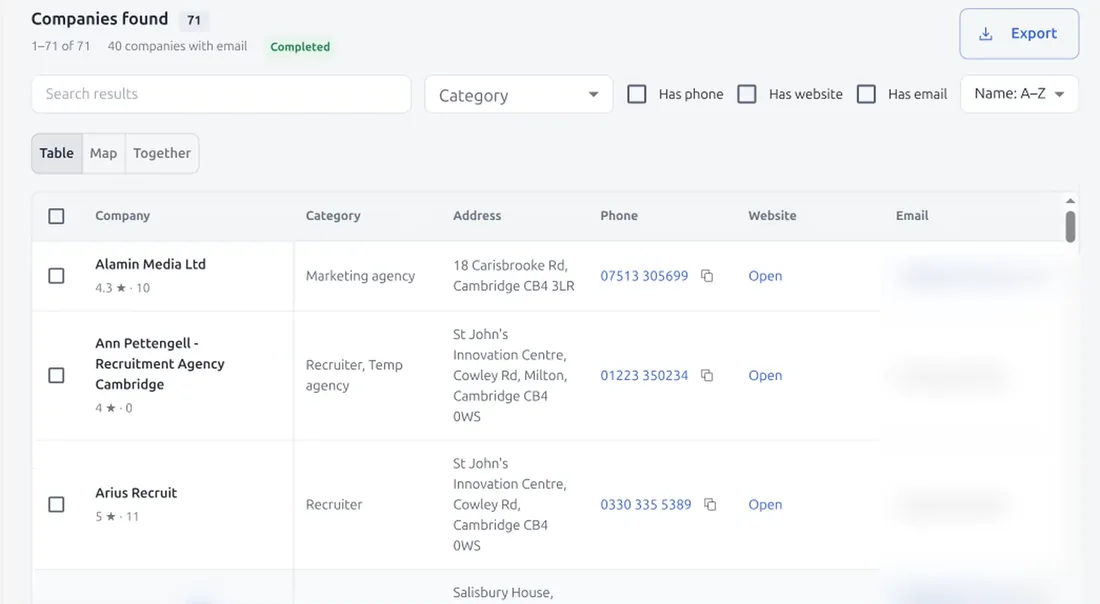Screen dimensions: 1100x604
Task: Click the Marketing agency category cell
Action: (360, 276)
